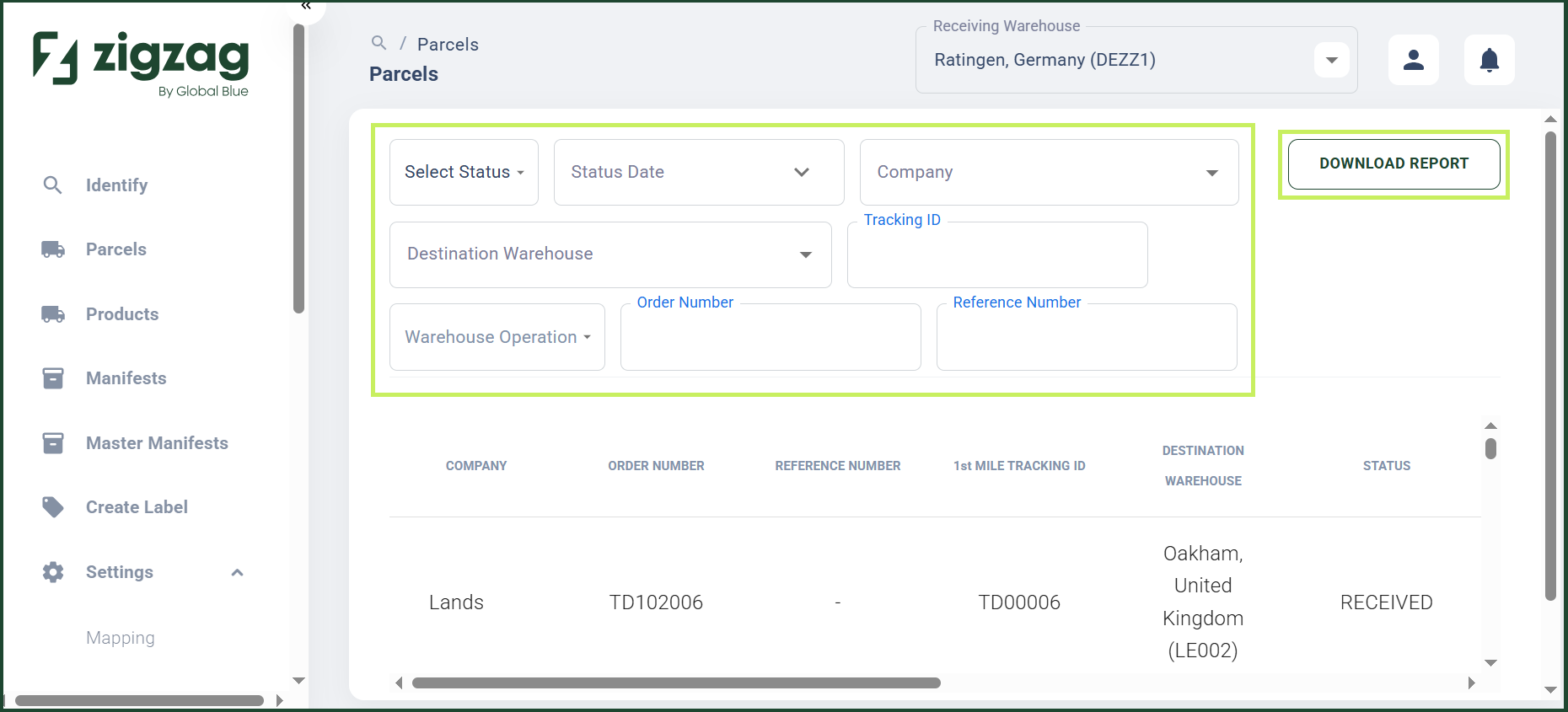This screenshot has height=712, width=1568.
Task: Click the TD102006 order number cell
Action: [x=656, y=602]
